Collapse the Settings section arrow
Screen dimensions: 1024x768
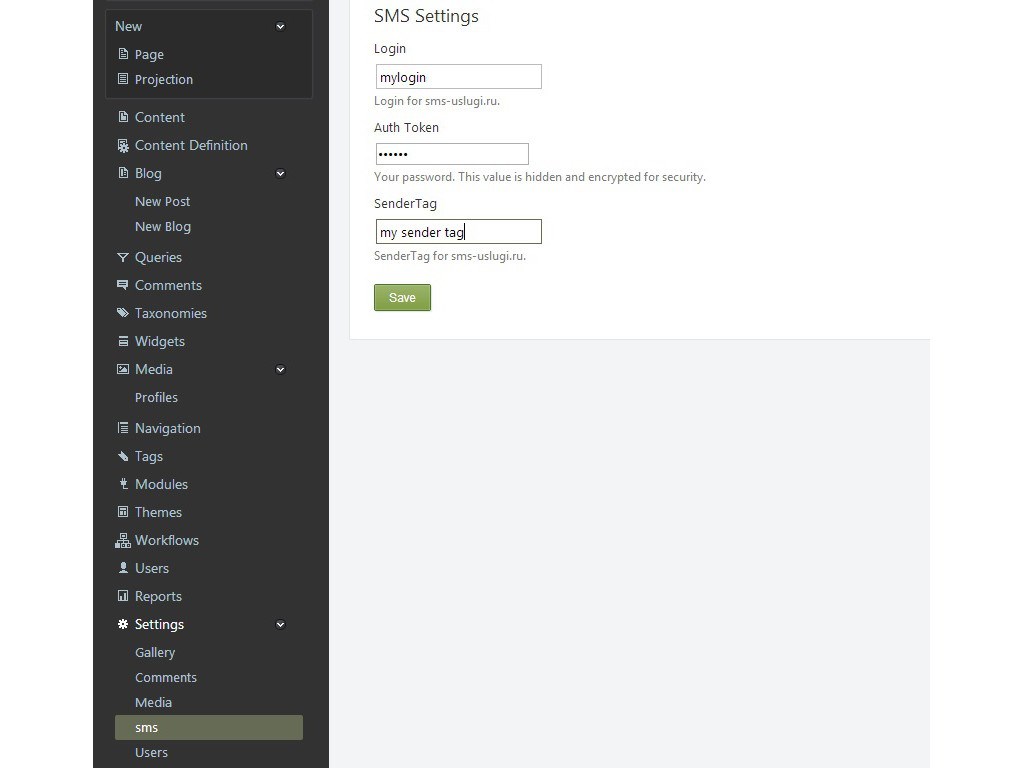tap(280, 625)
